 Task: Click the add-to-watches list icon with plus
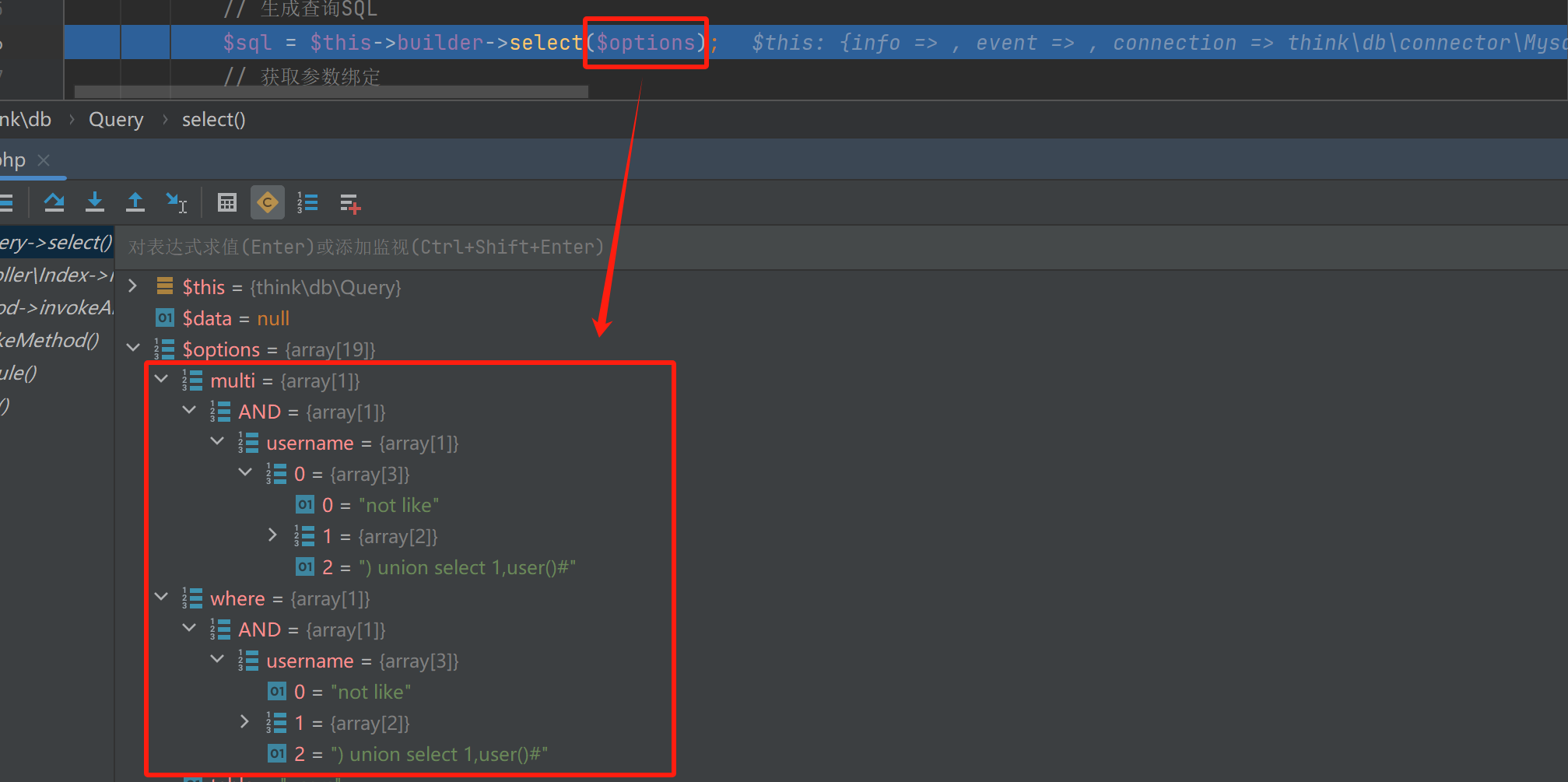(x=350, y=204)
